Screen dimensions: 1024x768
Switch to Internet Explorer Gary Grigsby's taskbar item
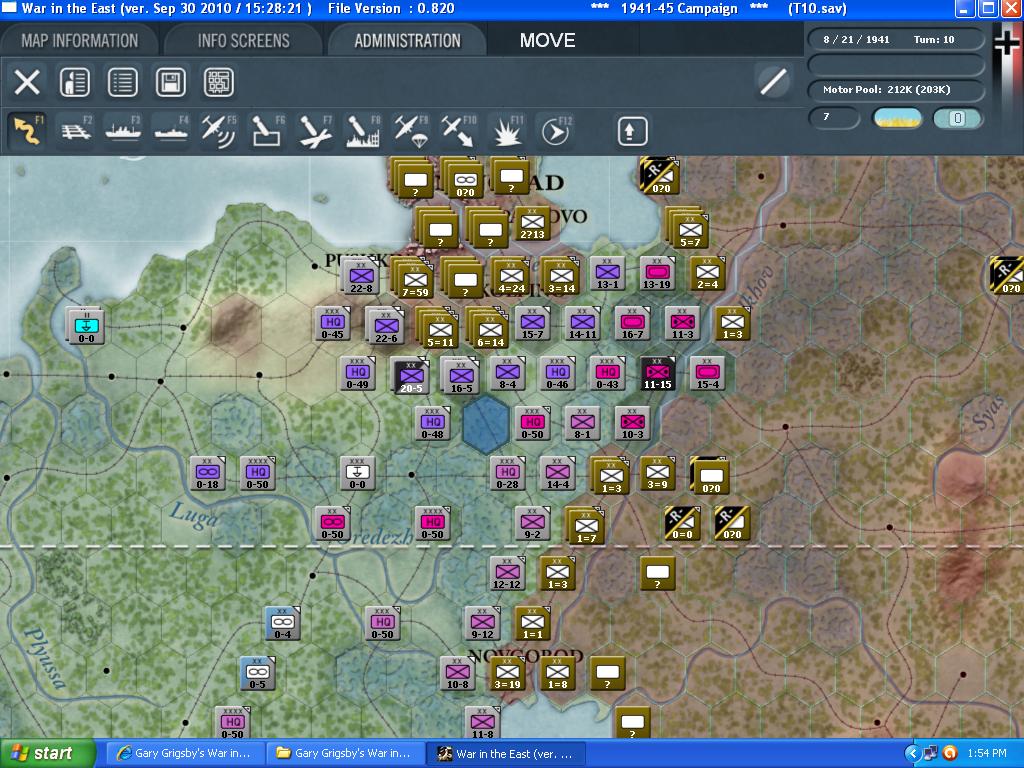(185, 754)
